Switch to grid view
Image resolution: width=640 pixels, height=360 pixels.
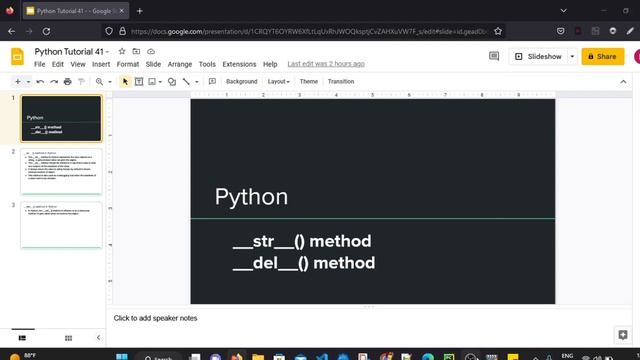[68, 338]
